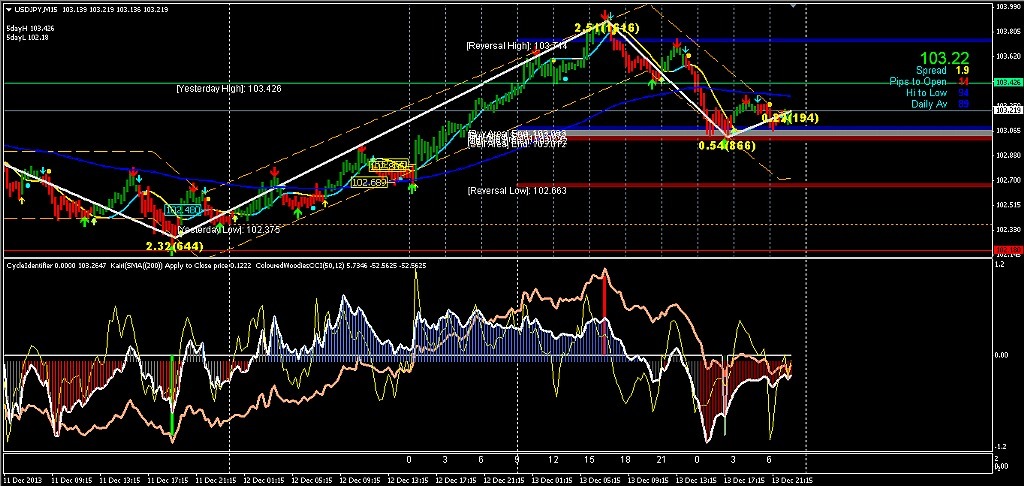This screenshot has width=1024, height=486.
Task: Click the white 103.219 current price tag
Action: click(1006, 110)
